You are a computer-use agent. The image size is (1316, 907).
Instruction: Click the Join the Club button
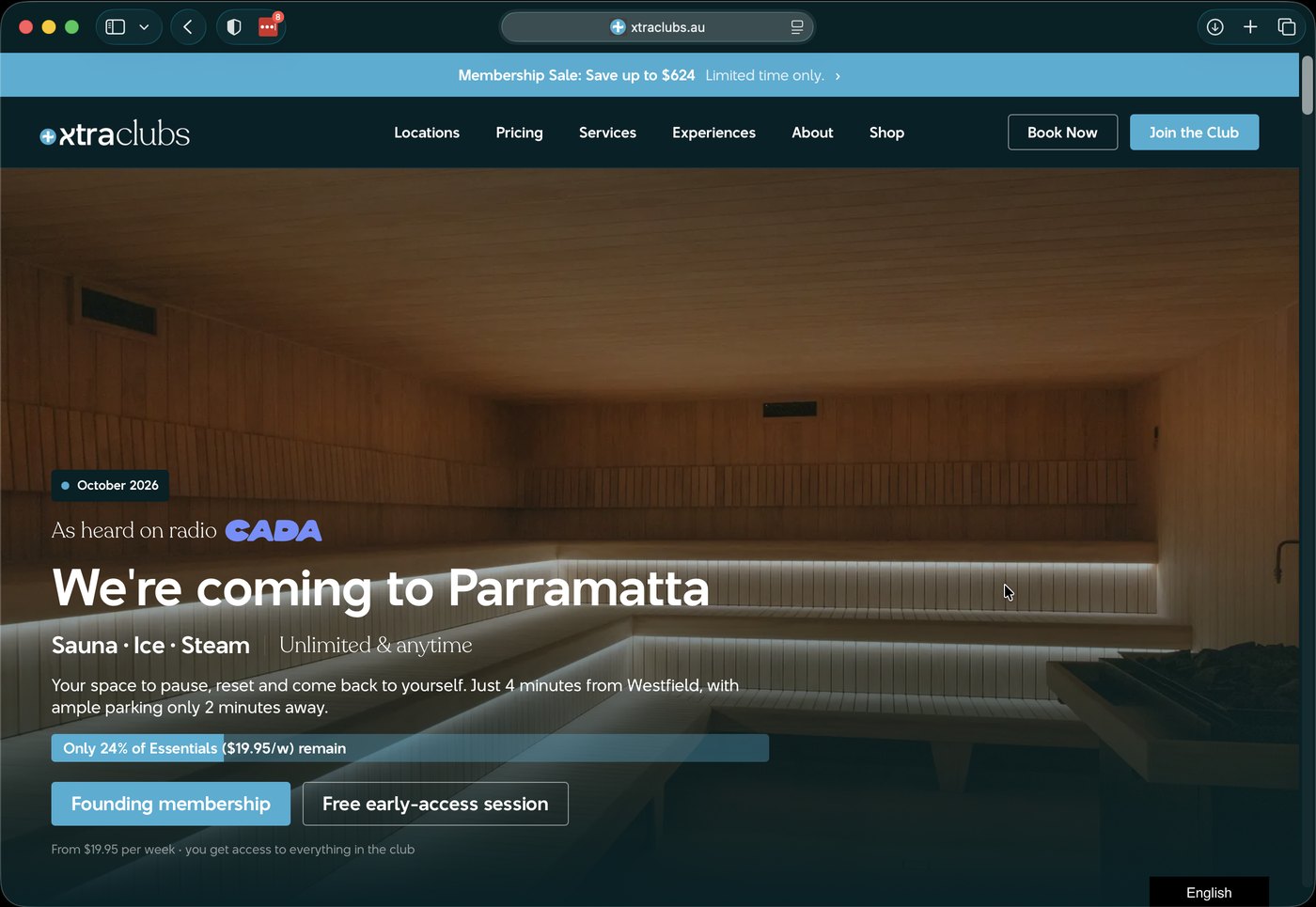[x=1194, y=133]
